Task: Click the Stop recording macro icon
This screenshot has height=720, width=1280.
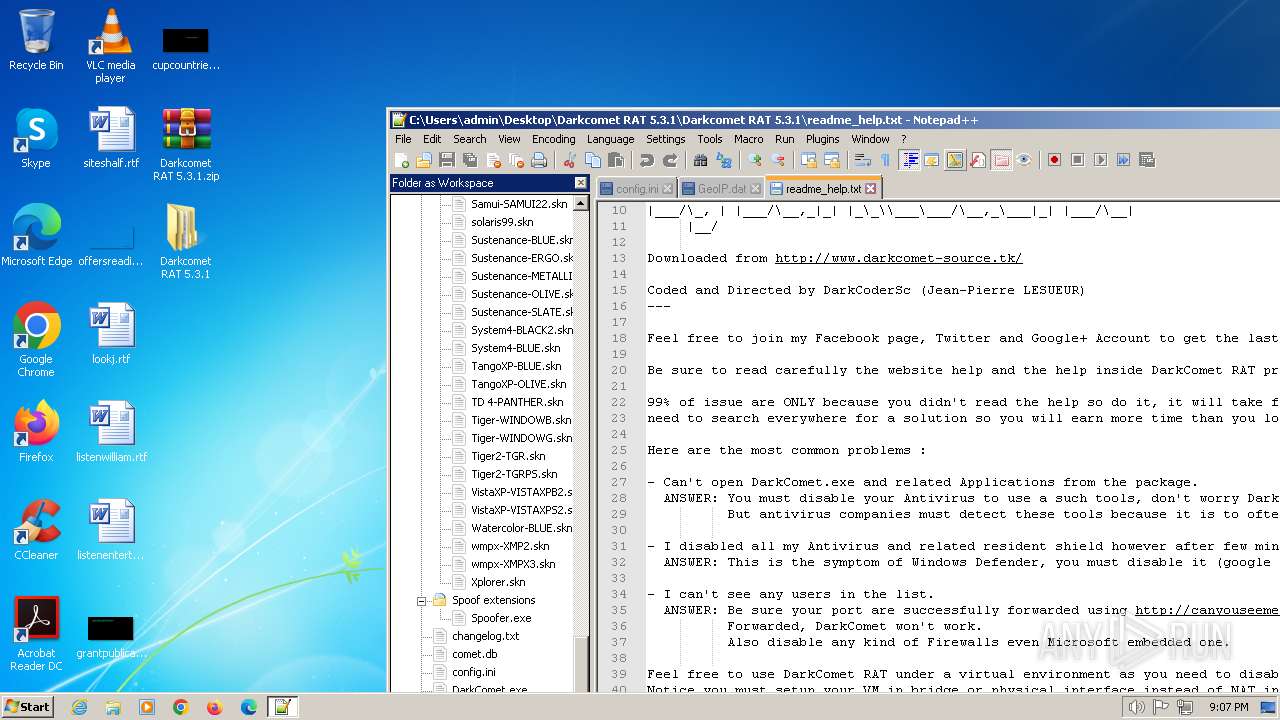Action: [1077, 160]
